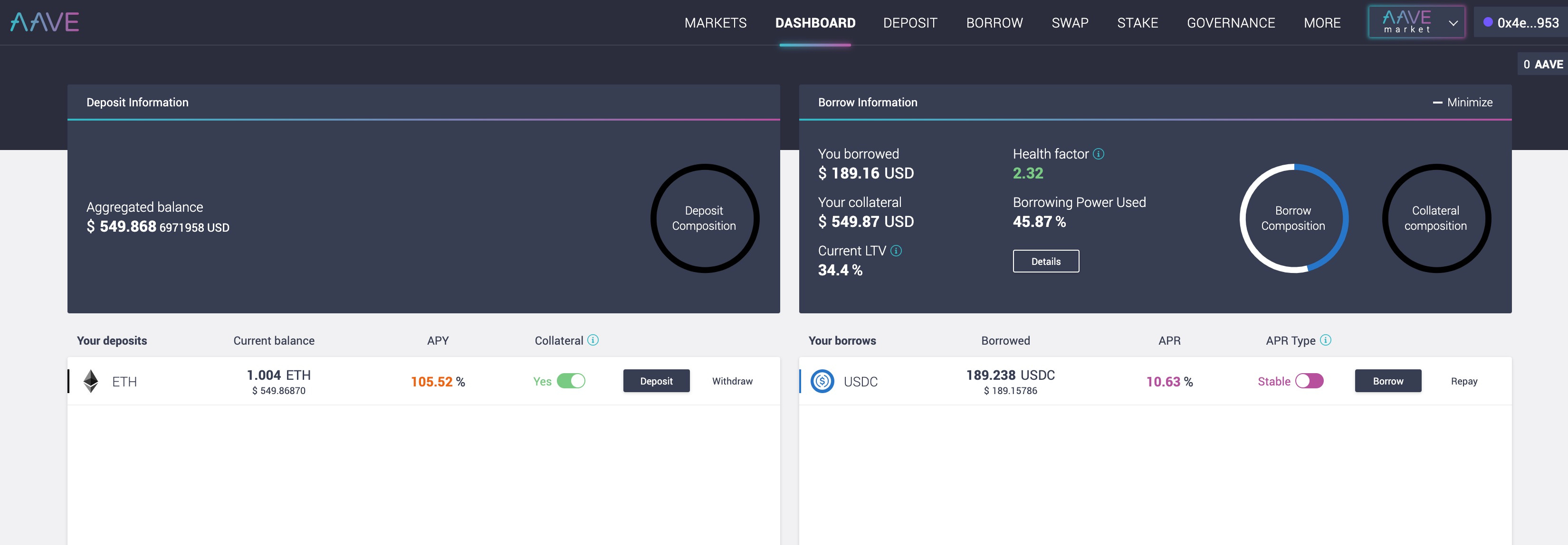
Task: Click the wallet address 0x4e...953
Action: pyautogui.click(x=1520, y=22)
